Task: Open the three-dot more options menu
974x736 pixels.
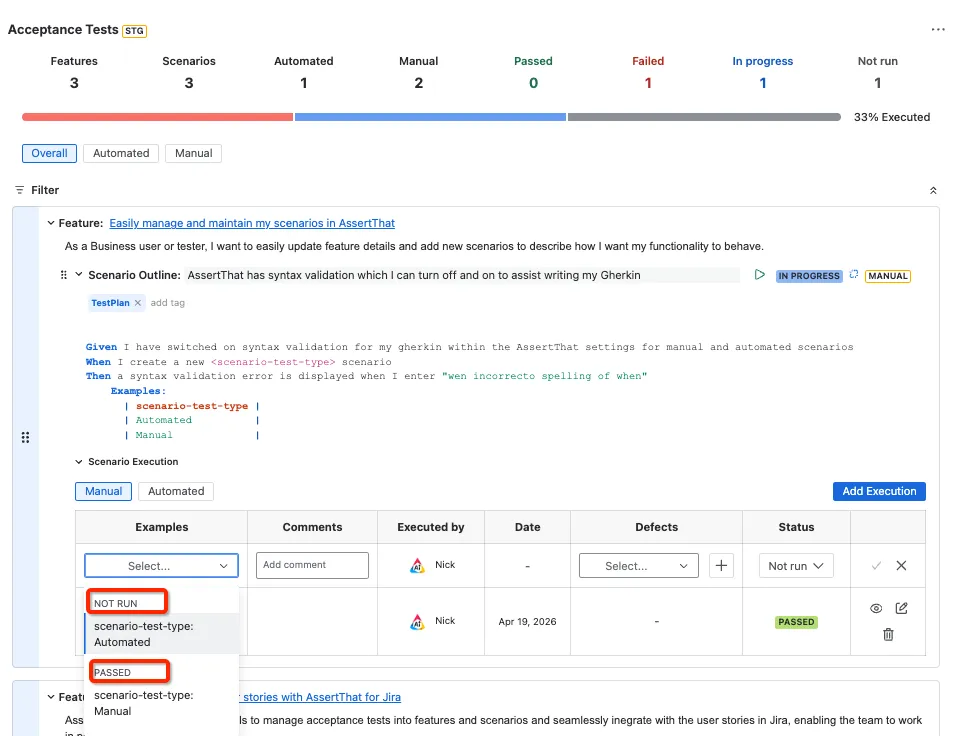Action: point(937,29)
